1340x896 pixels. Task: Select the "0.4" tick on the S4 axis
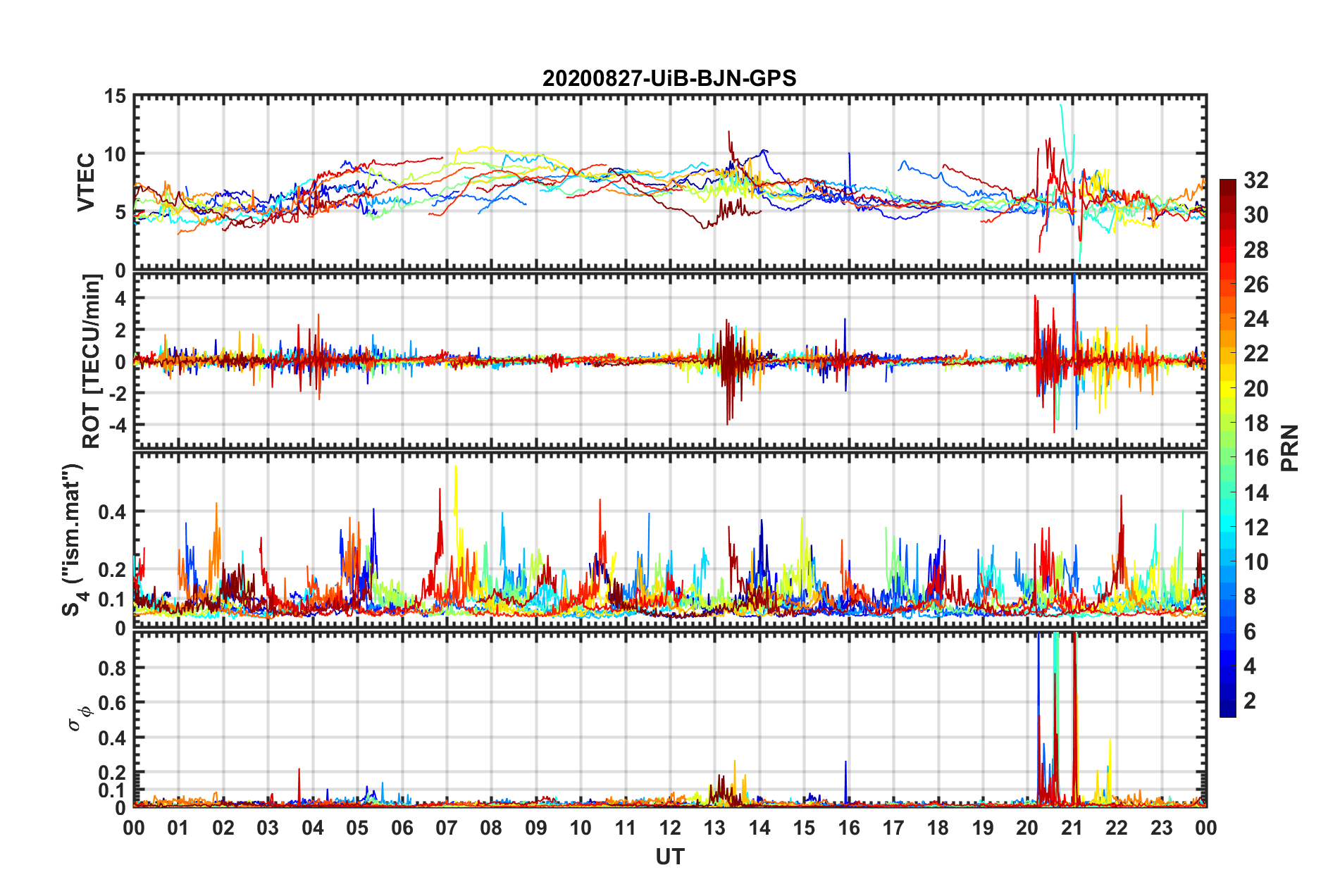click(x=112, y=511)
